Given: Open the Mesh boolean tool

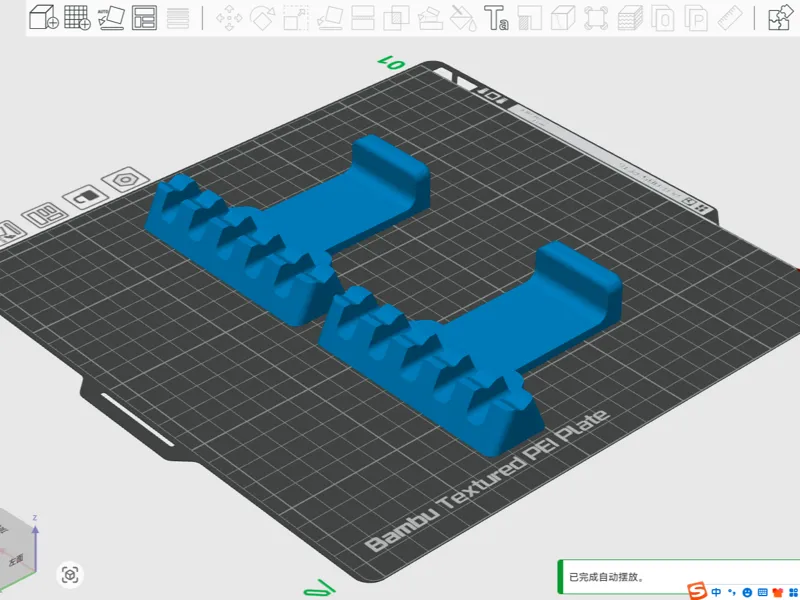Looking at the screenshot, I should click(396, 18).
